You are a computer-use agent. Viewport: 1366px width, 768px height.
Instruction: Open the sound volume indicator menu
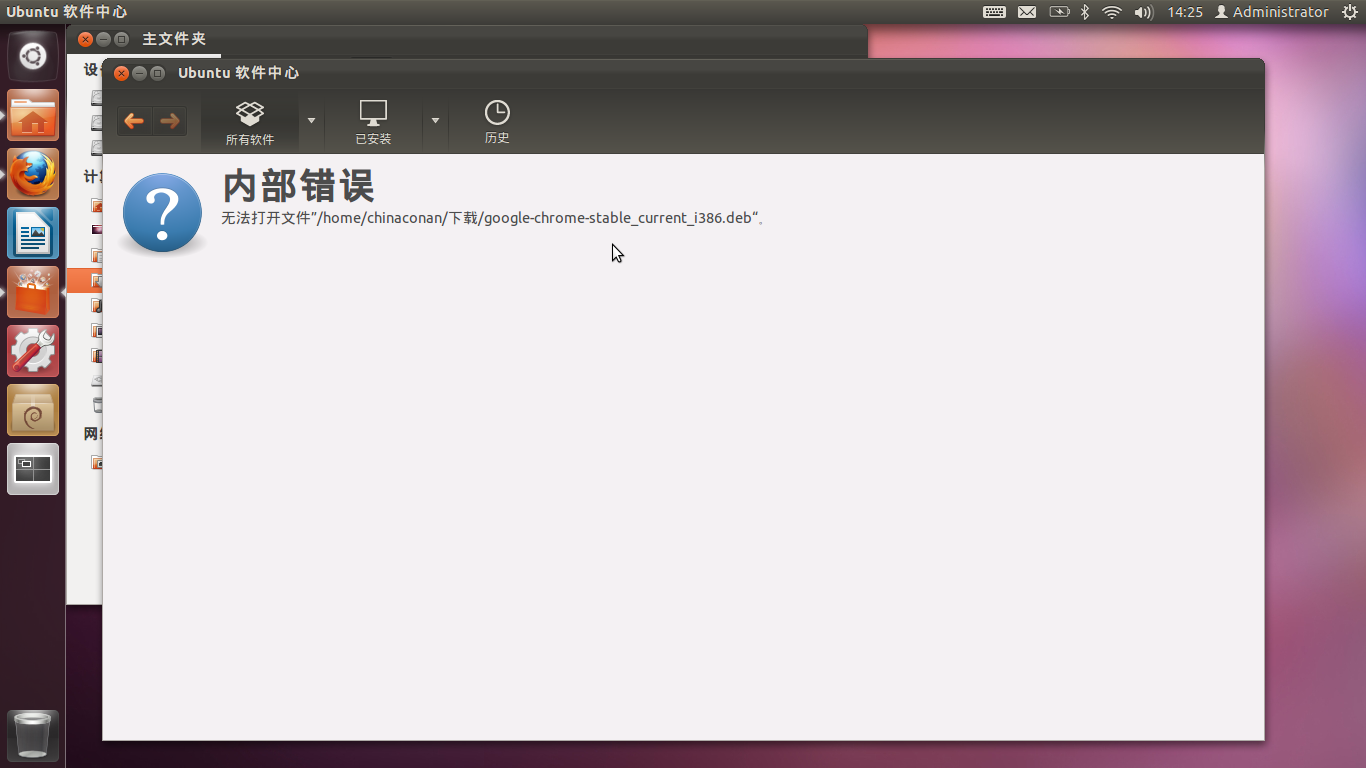point(1144,12)
